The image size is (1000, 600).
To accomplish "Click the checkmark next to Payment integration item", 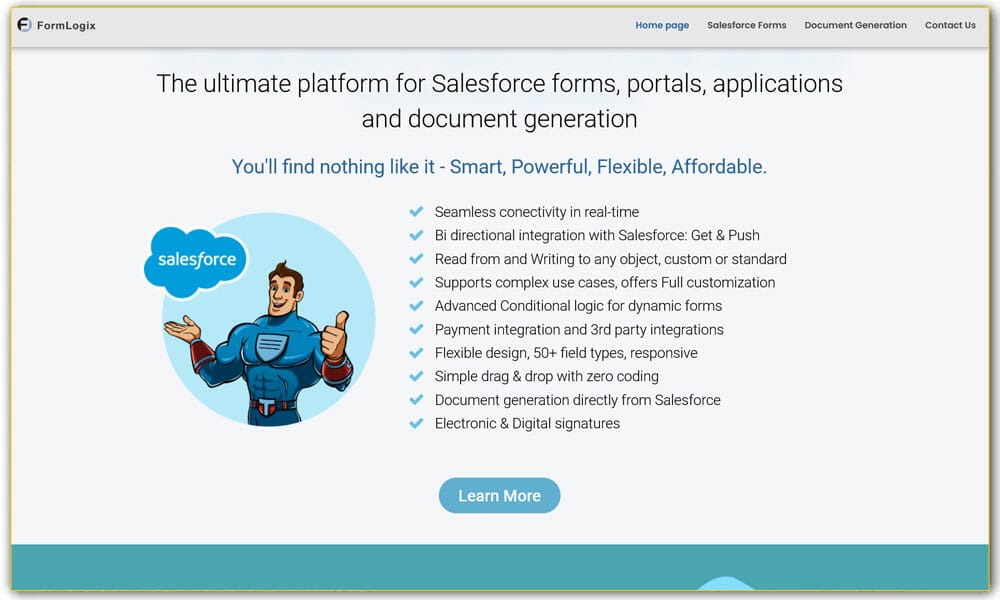I will click(417, 329).
